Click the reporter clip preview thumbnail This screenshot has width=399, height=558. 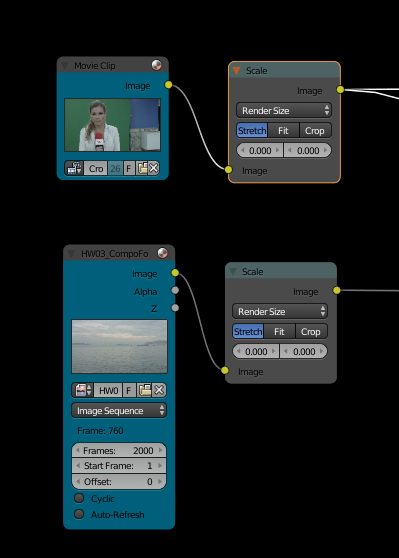[x=112, y=125]
